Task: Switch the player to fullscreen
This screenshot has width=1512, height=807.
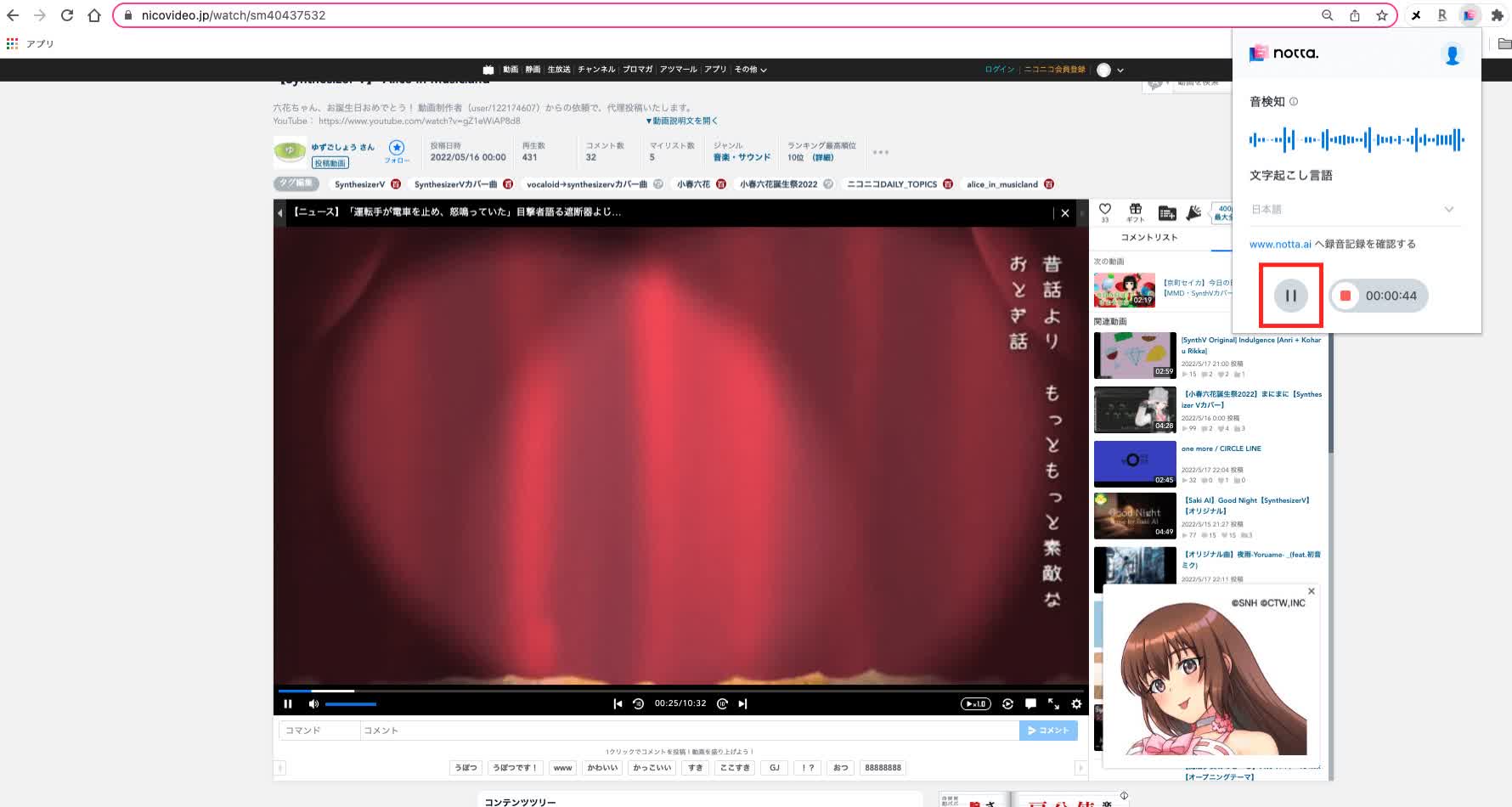Action: 1053,703
